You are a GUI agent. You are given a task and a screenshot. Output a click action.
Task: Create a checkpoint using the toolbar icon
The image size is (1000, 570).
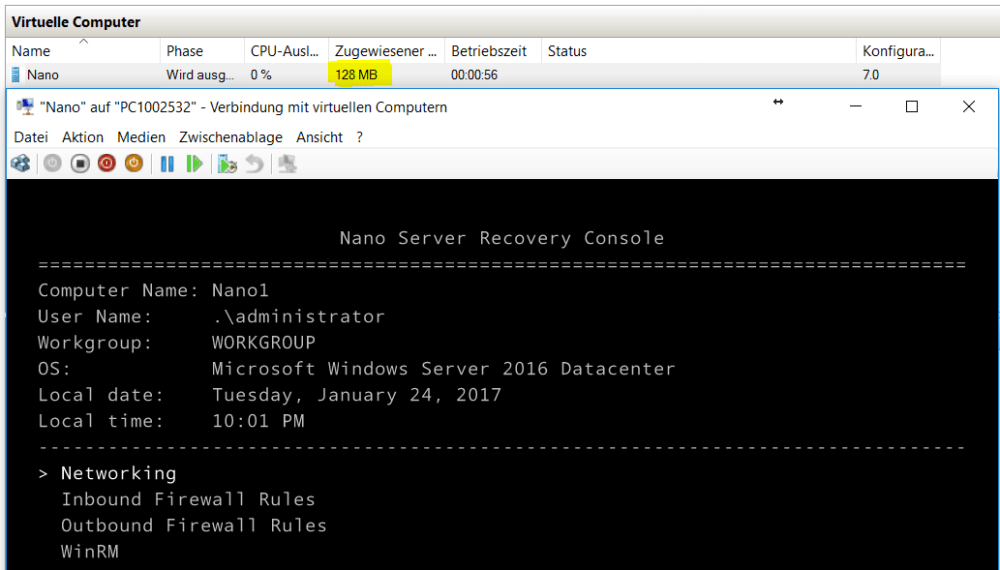227,163
